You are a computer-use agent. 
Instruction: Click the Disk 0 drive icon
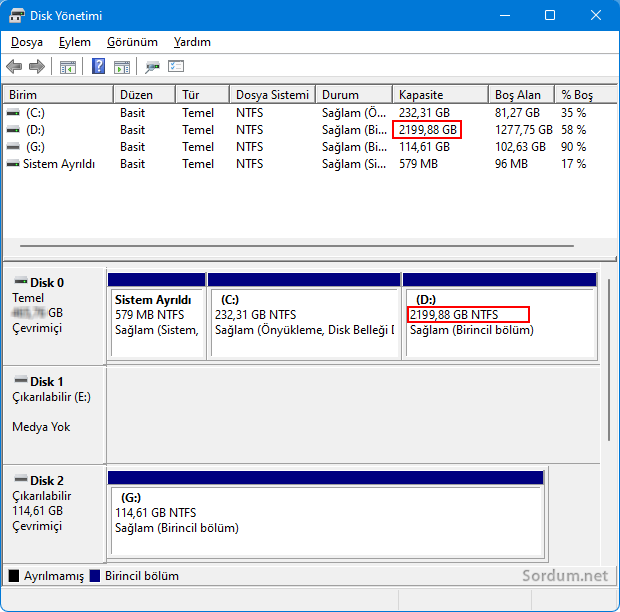[21, 281]
